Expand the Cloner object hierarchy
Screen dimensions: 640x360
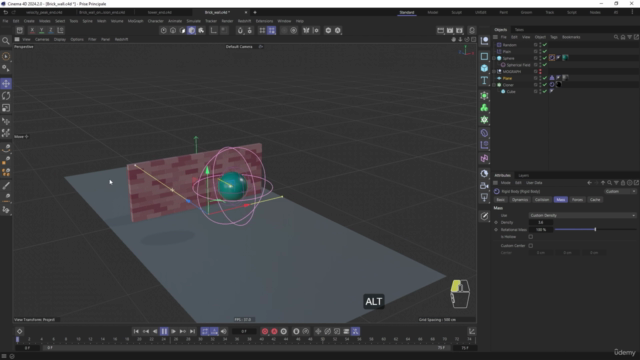click(x=494, y=84)
